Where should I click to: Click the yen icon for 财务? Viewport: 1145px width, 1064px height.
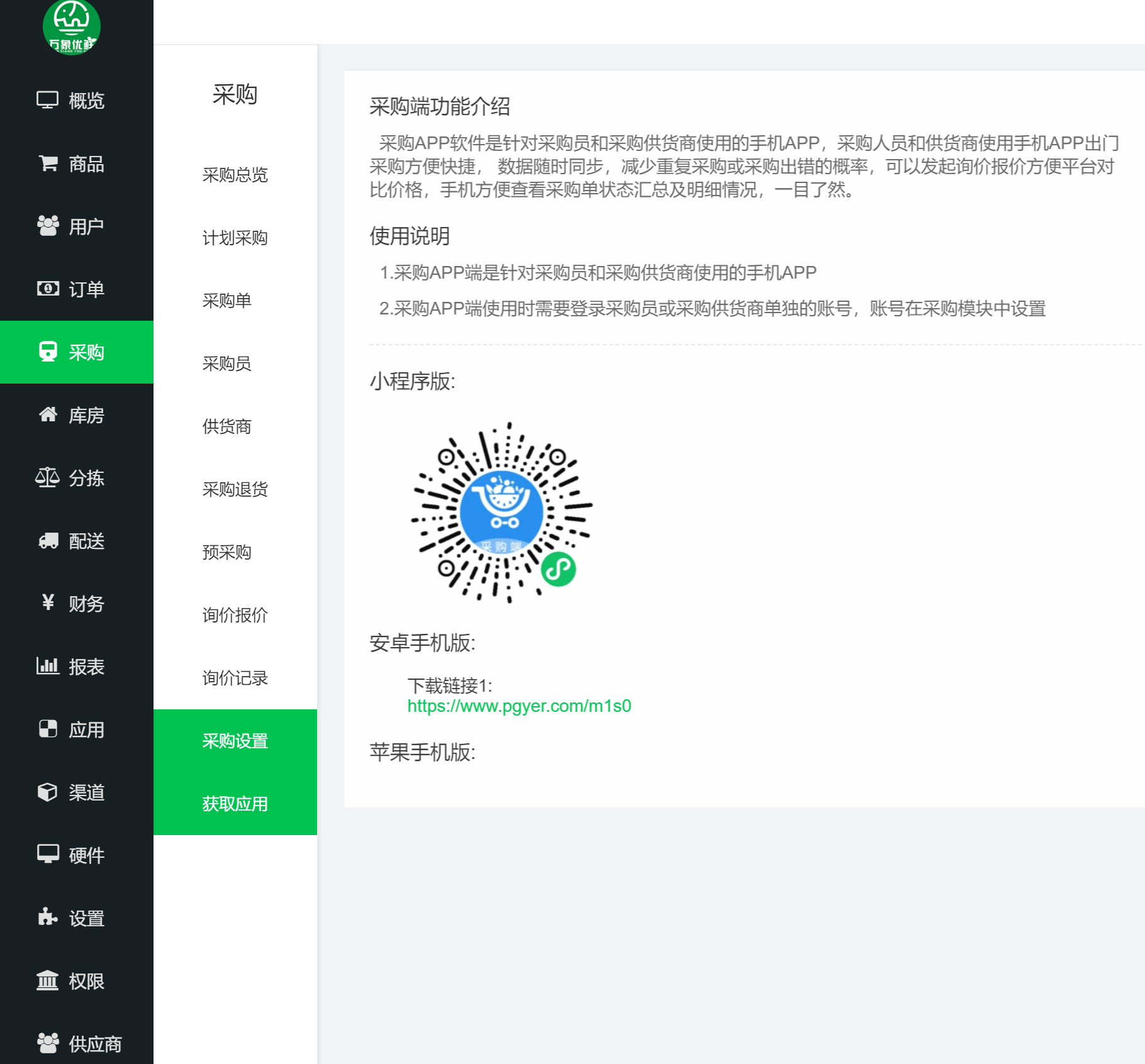48,603
